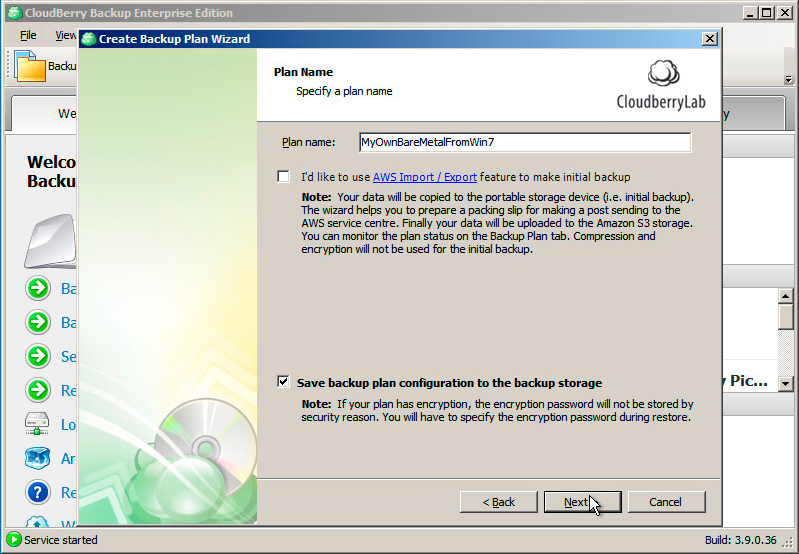Click the Plan name text field

click(x=525, y=142)
